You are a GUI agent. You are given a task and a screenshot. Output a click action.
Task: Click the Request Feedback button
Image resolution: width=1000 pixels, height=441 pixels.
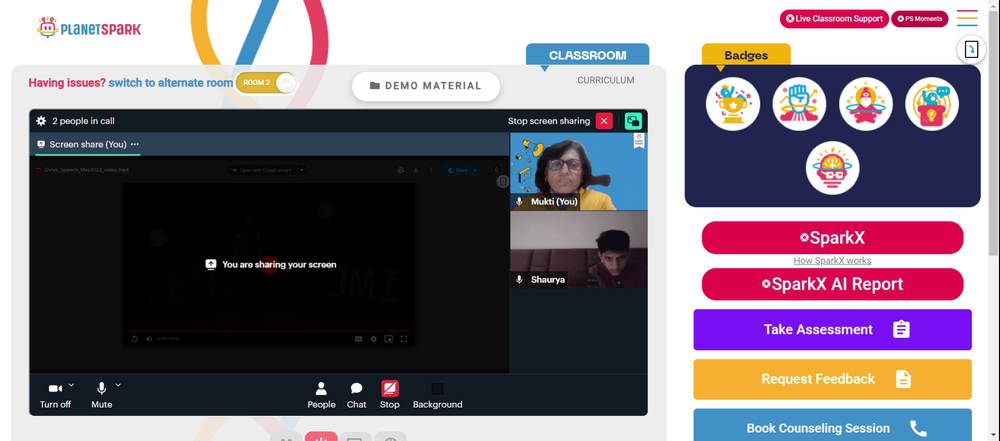coord(832,379)
